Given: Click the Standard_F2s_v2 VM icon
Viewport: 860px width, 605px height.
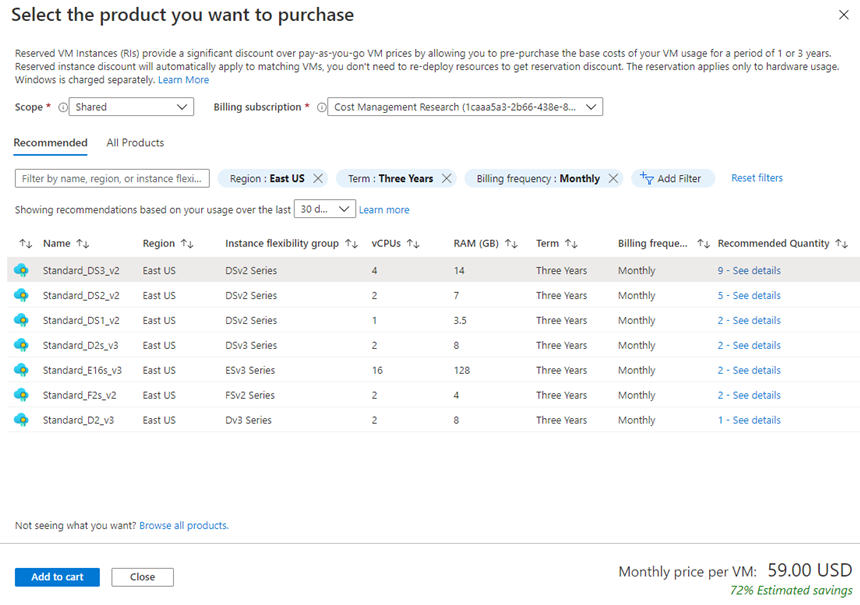Looking at the screenshot, I should pyautogui.click(x=21, y=395).
